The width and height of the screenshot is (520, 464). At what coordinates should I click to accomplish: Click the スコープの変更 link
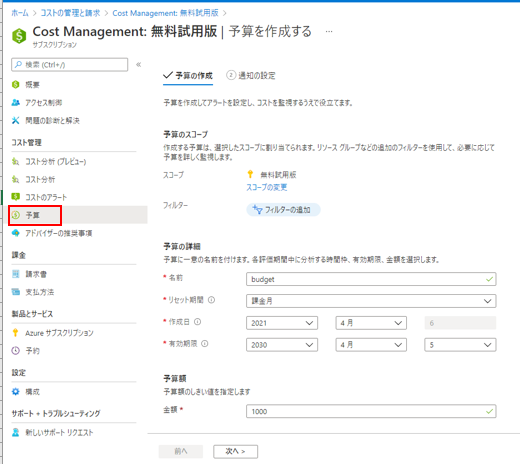click(x=267, y=187)
